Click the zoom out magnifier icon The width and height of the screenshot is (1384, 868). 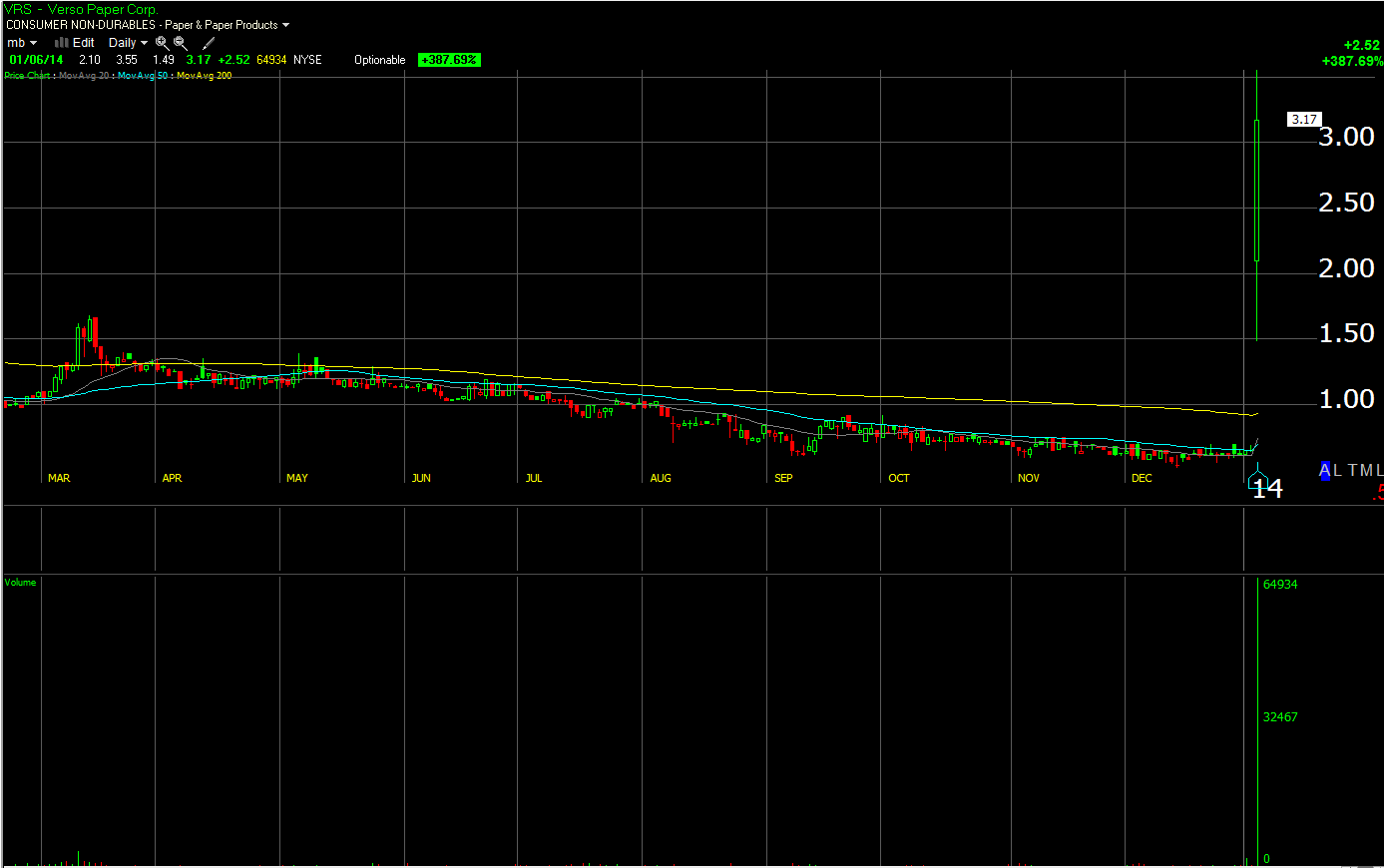tap(181, 43)
